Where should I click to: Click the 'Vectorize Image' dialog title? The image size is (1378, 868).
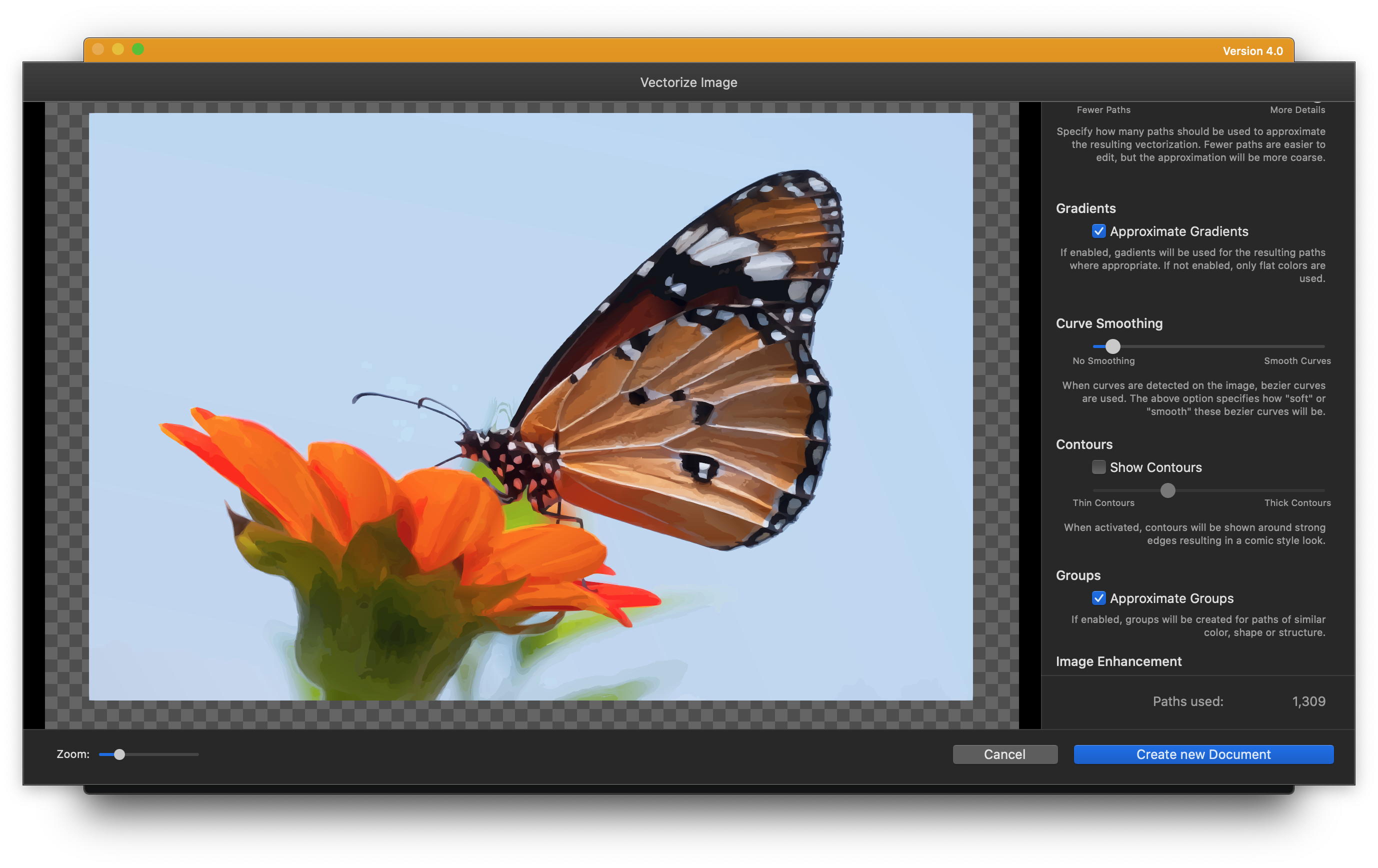point(688,82)
